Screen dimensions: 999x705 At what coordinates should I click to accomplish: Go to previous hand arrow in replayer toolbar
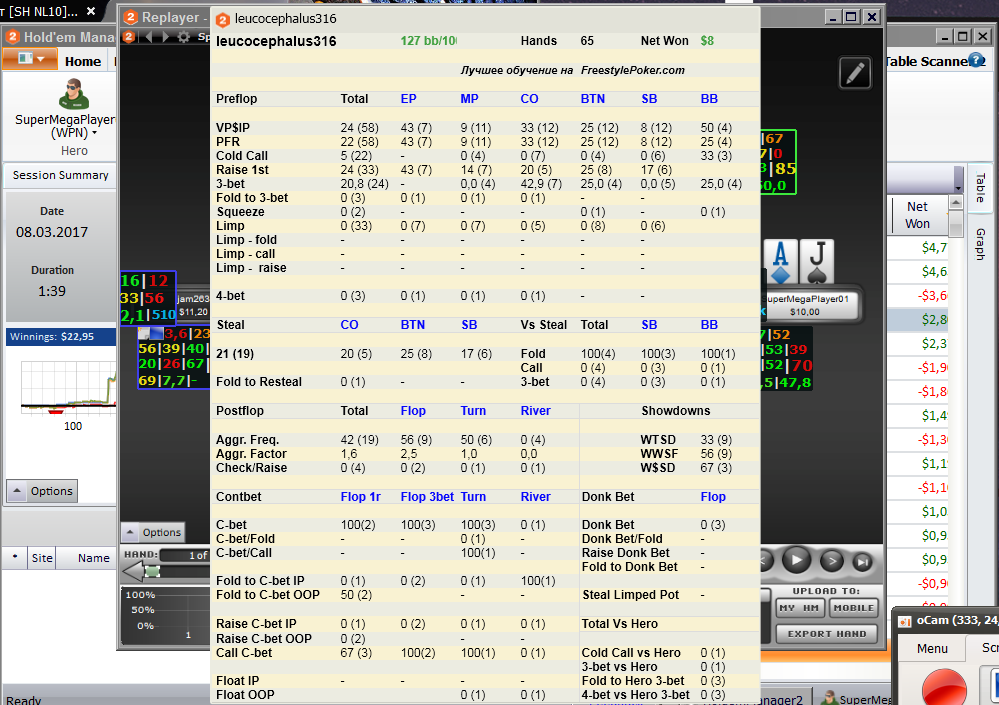click(148, 37)
